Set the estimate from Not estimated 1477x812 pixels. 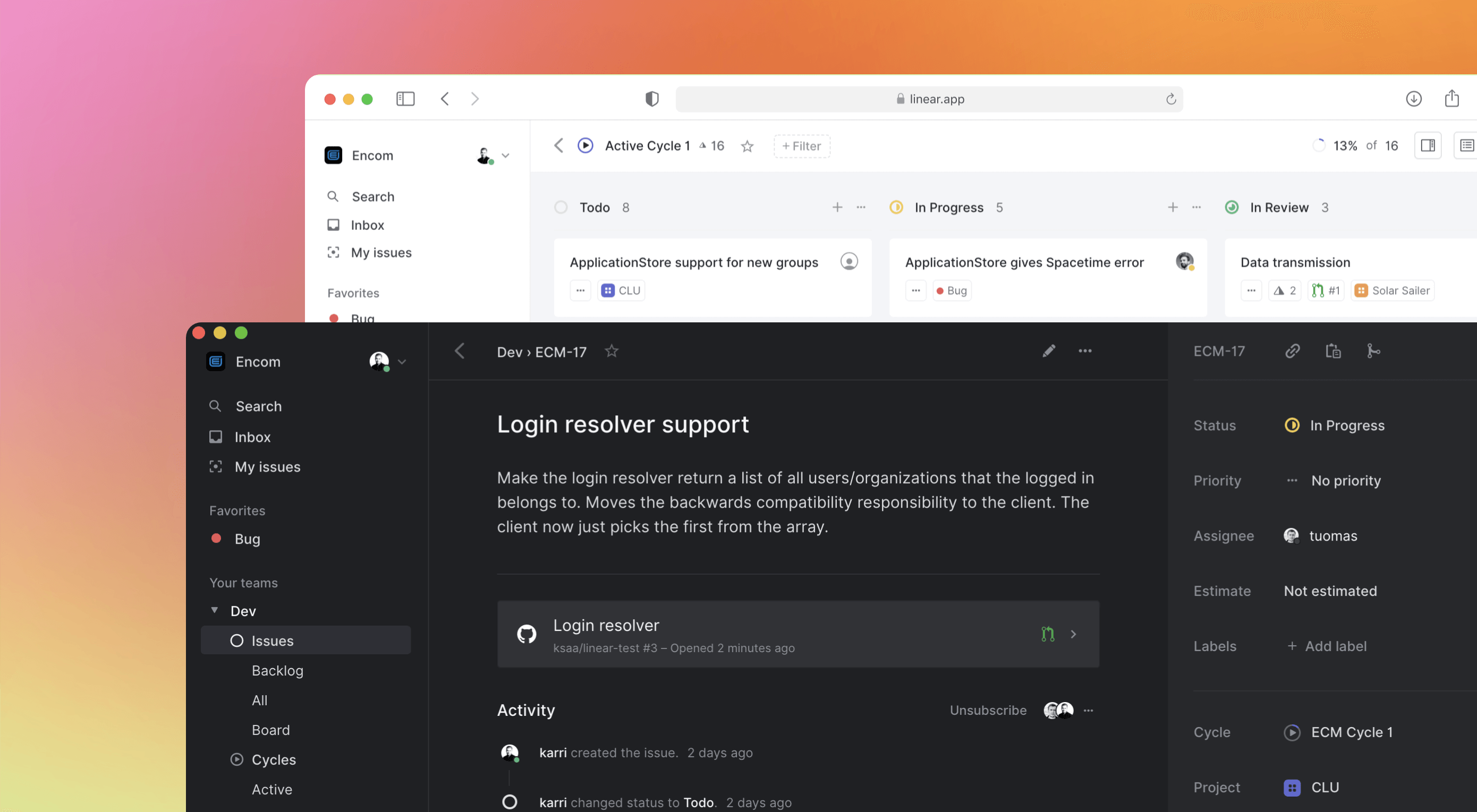click(1330, 591)
